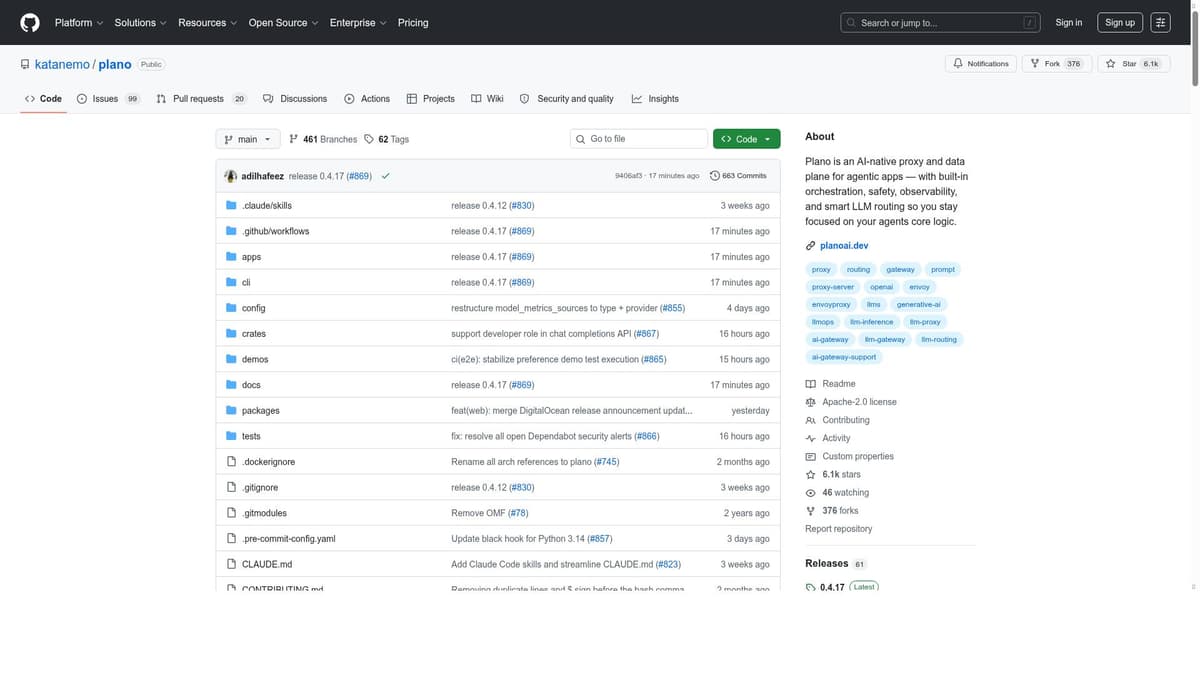Focus the Go to file input

coord(639,139)
